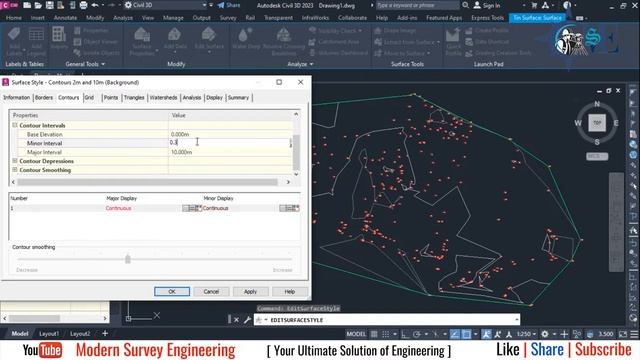Click the Minor Interval value field
This screenshot has width=640, height=360.
[229, 143]
